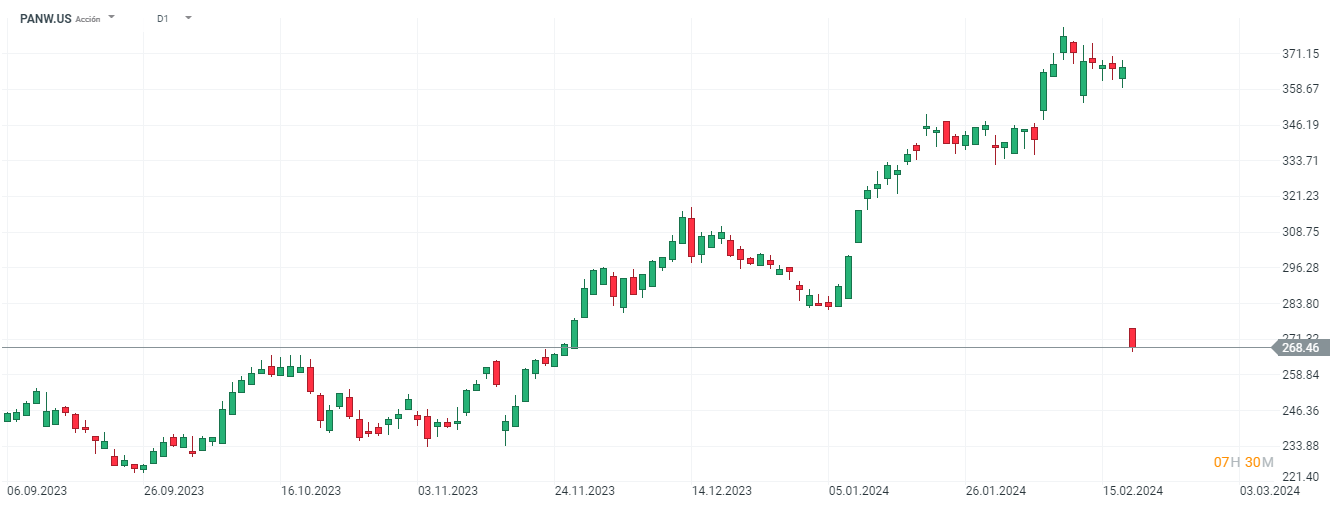Click the PANW.US ticker name
The width and height of the screenshot is (1342, 507).
tap(46, 18)
